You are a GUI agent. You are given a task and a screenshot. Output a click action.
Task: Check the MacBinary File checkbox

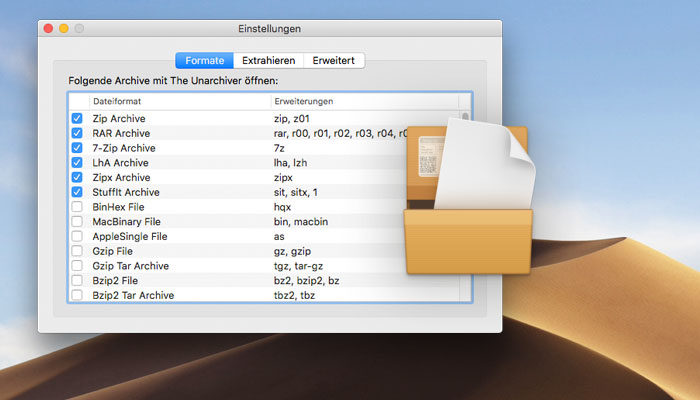[x=77, y=221]
